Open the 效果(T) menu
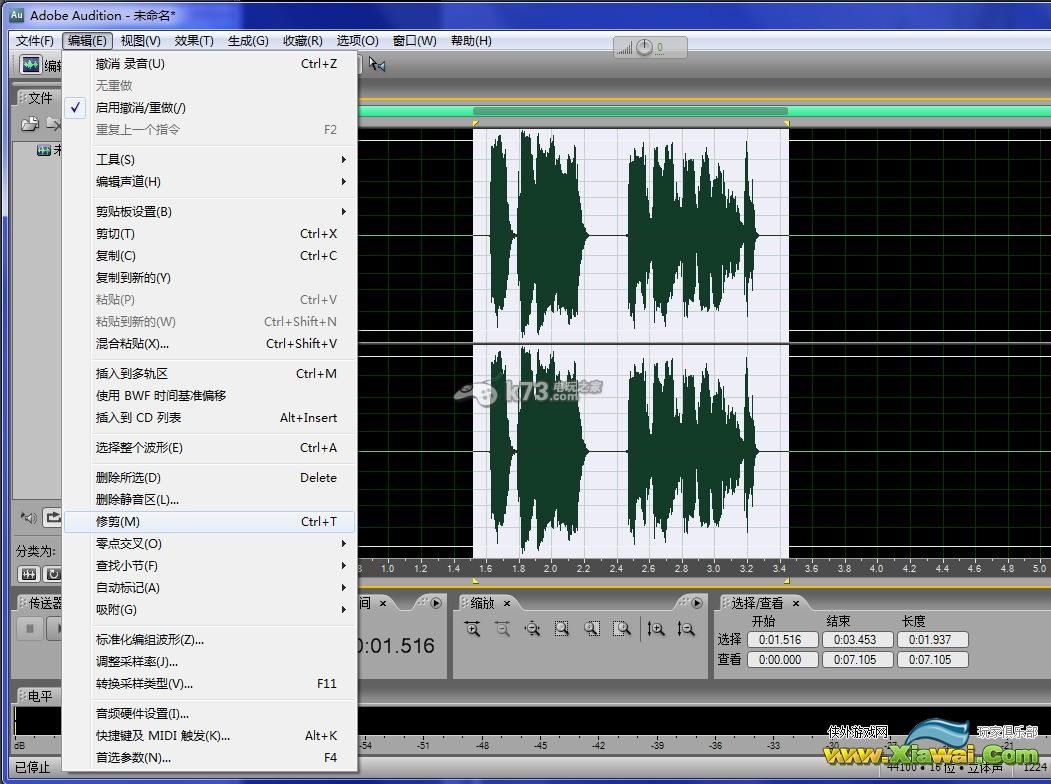The height and width of the screenshot is (784, 1051). click(x=194, y=41)
